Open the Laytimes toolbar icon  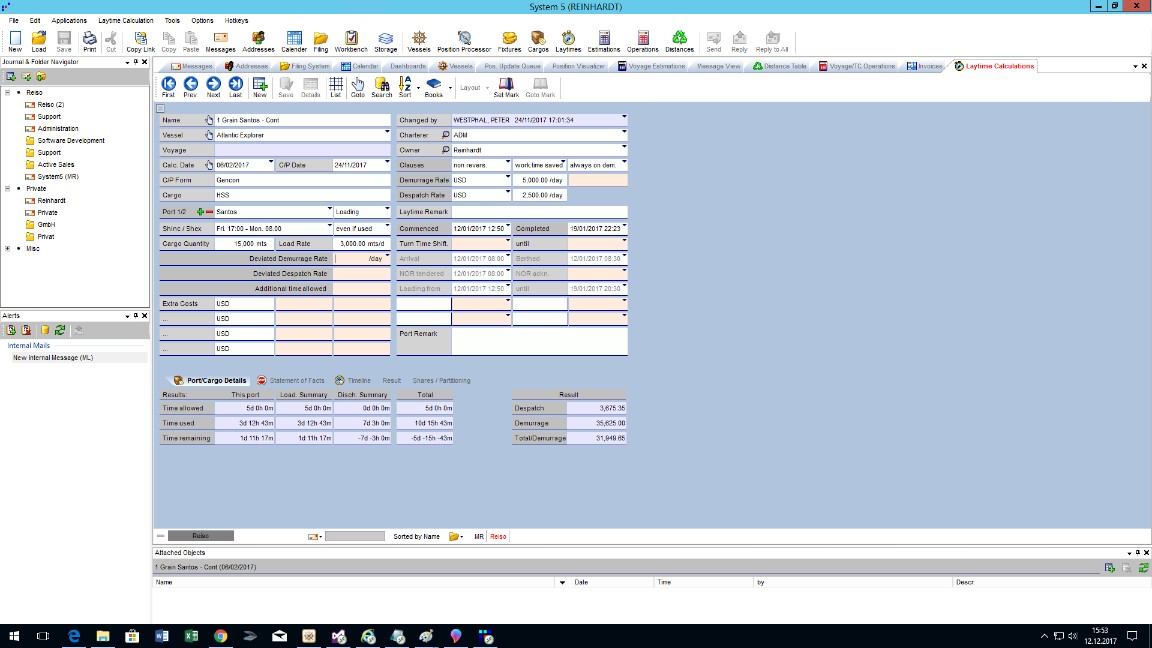[x=568, y=41]
